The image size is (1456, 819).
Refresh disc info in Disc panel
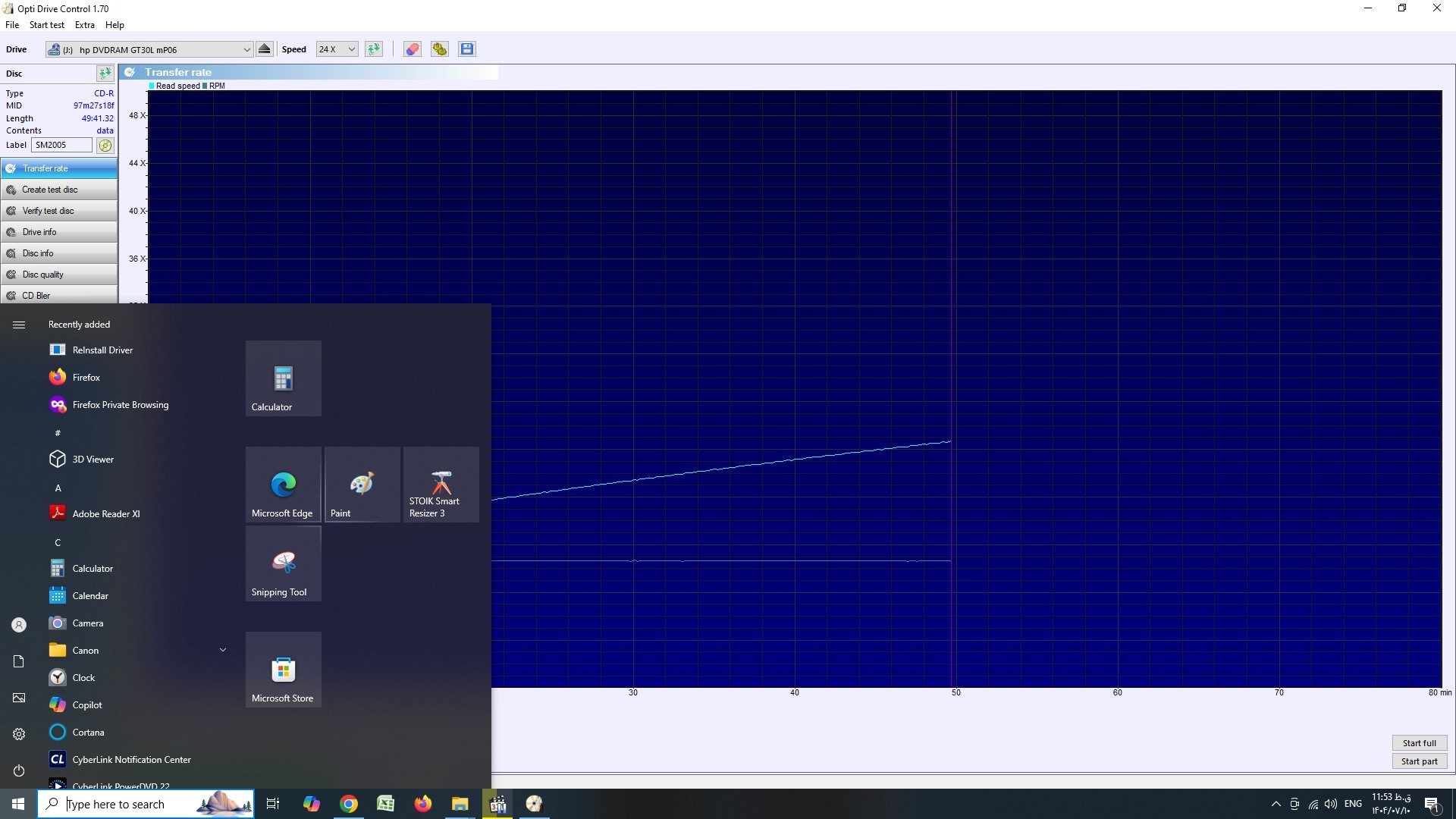click(105, 74)
